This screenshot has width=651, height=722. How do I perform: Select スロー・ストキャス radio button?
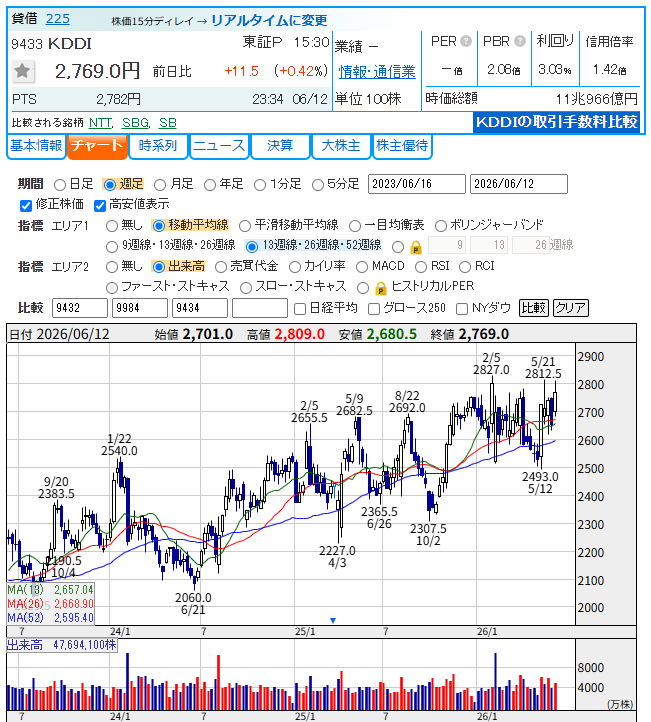(x=246, y=288)
